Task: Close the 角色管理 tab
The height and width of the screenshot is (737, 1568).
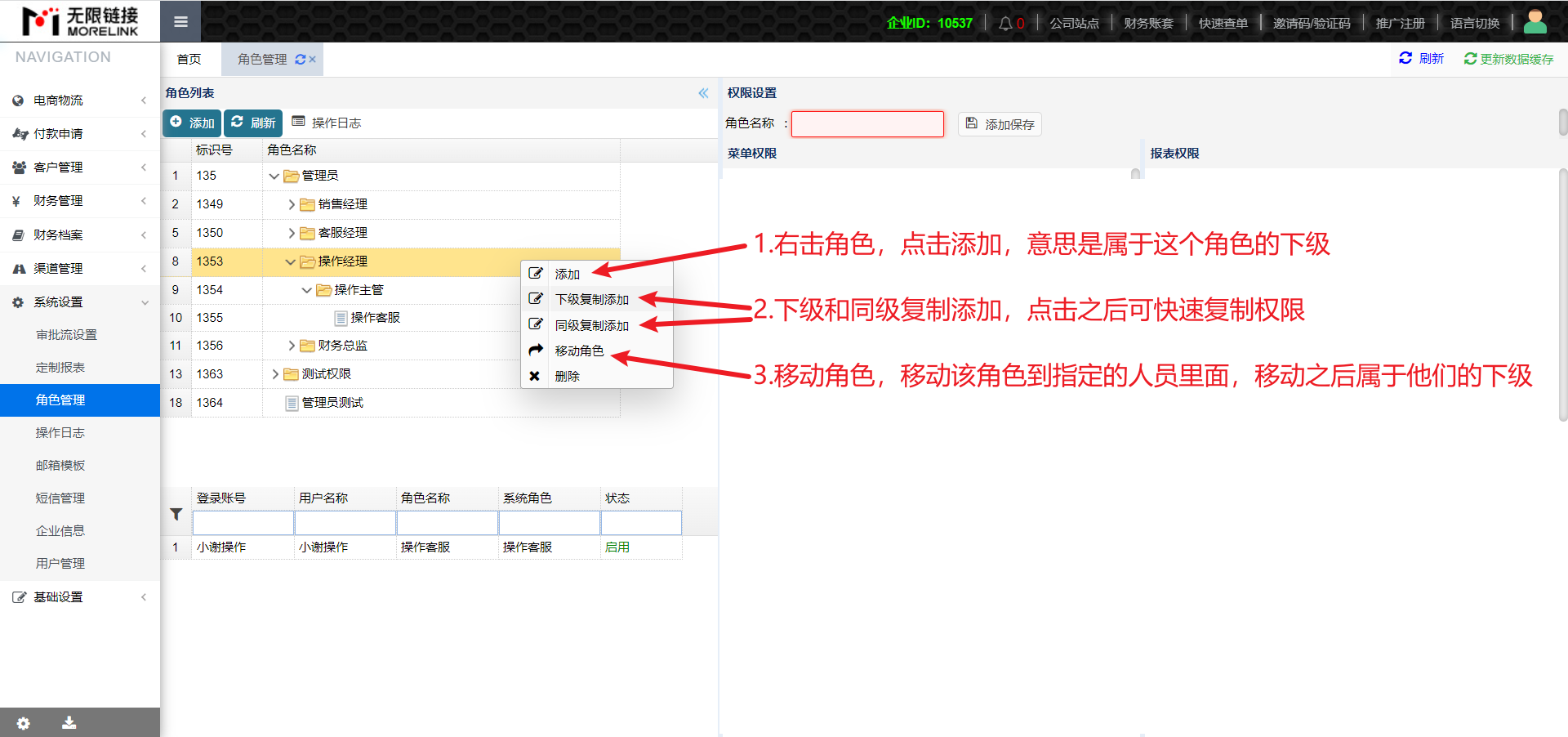Action: pyautogui.click(x=312, y=60)
